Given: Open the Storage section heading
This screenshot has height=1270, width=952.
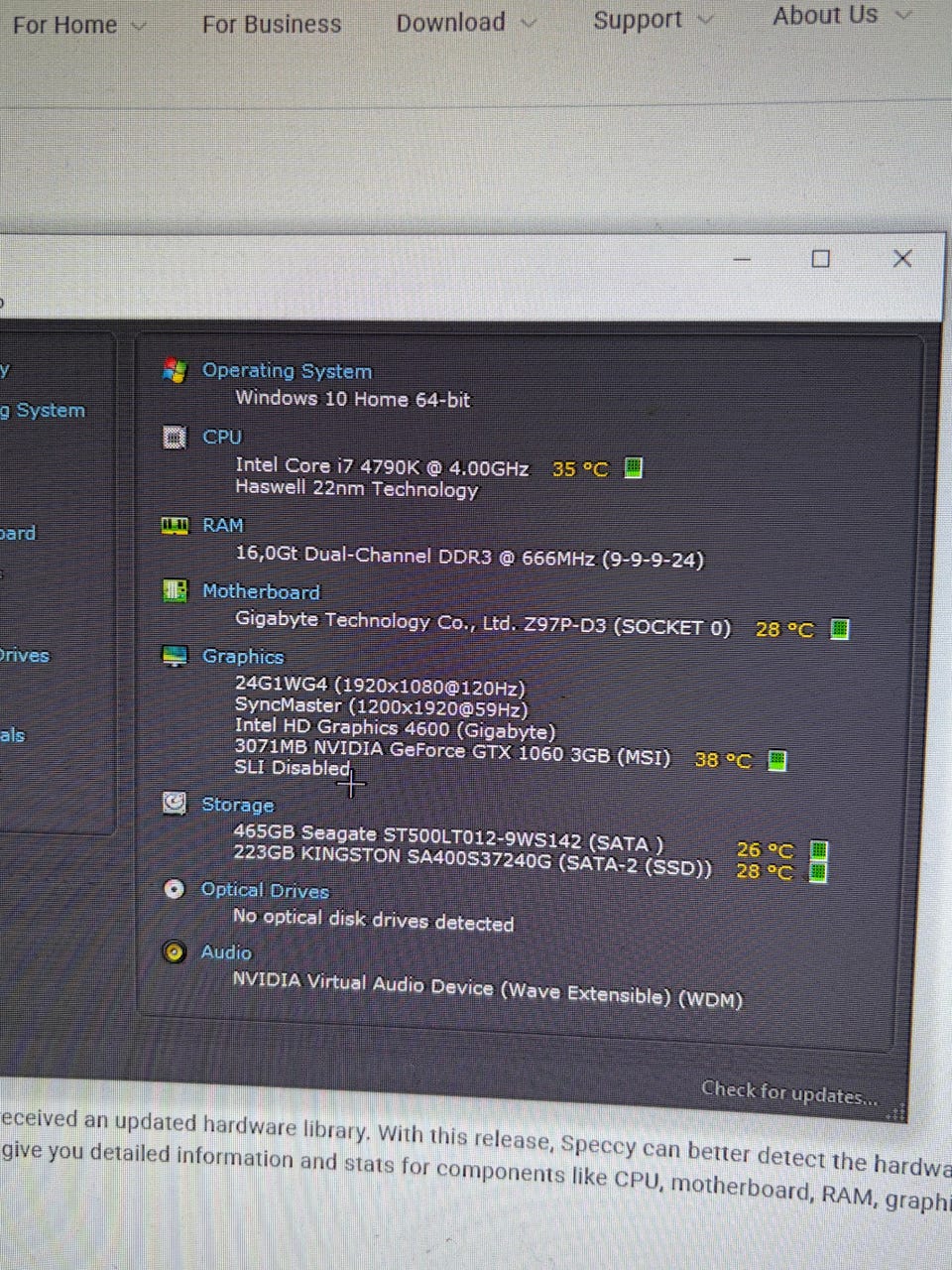Looking at the screenshot, I should pyautogui.click(x=238, y=805).
